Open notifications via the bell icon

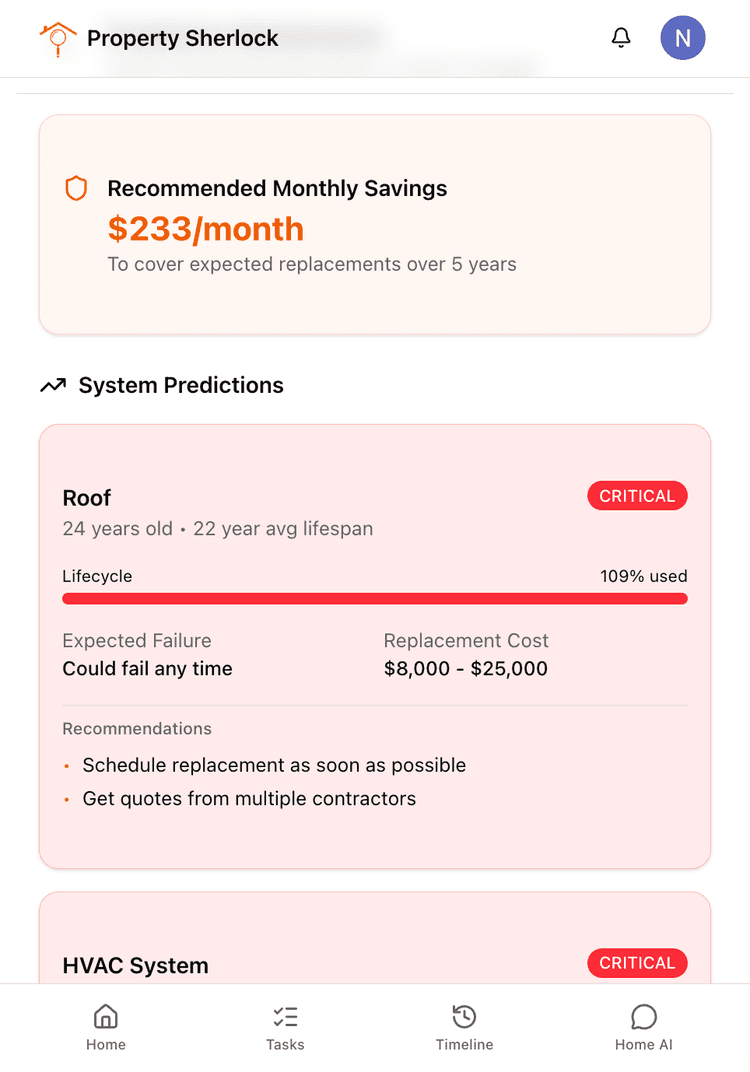(x=621, y=38)
